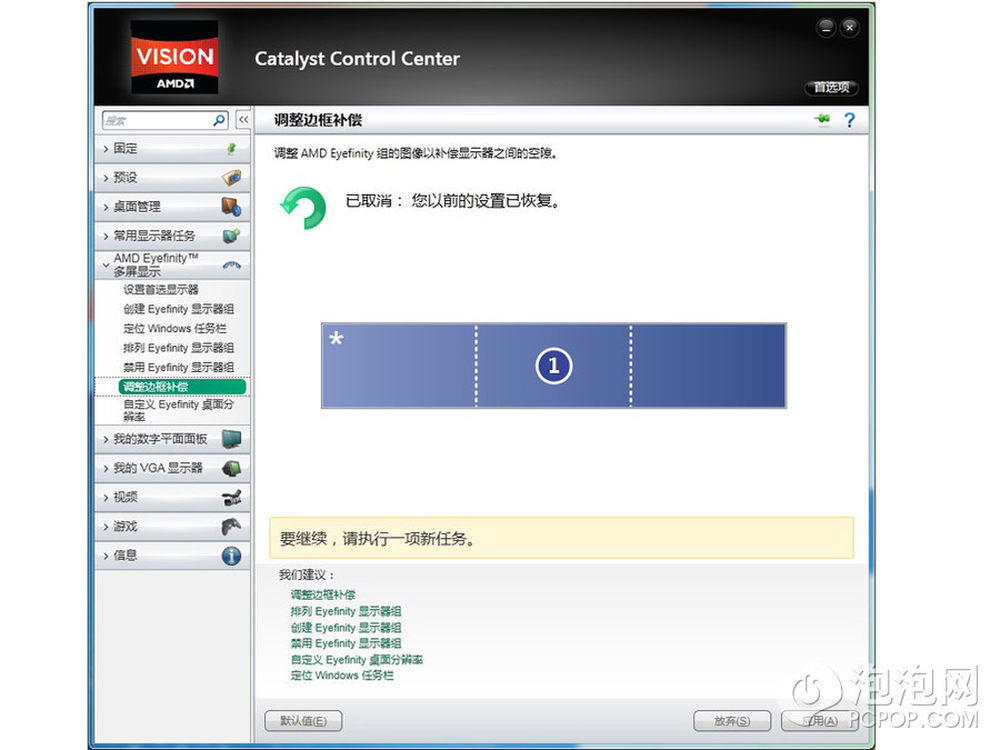Open 自定义 Eyefinity 桌面分辨率 in the sidebar
Screen dimensions: 1000x750
(179, 410)
